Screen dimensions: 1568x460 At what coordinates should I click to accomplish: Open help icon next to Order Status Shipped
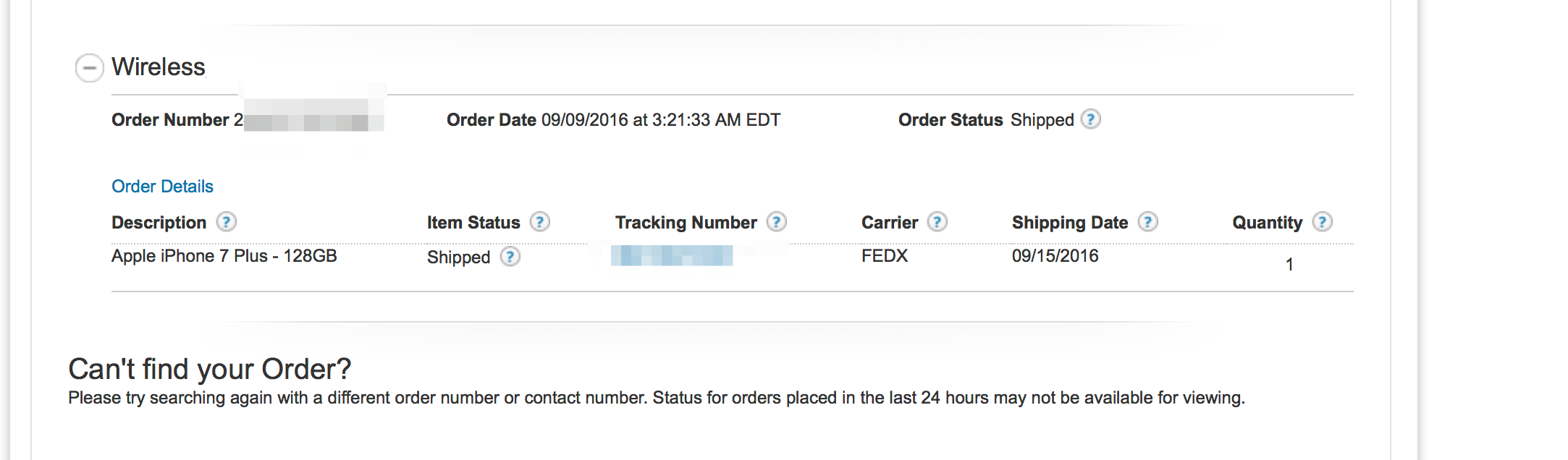click(1090, 119)
